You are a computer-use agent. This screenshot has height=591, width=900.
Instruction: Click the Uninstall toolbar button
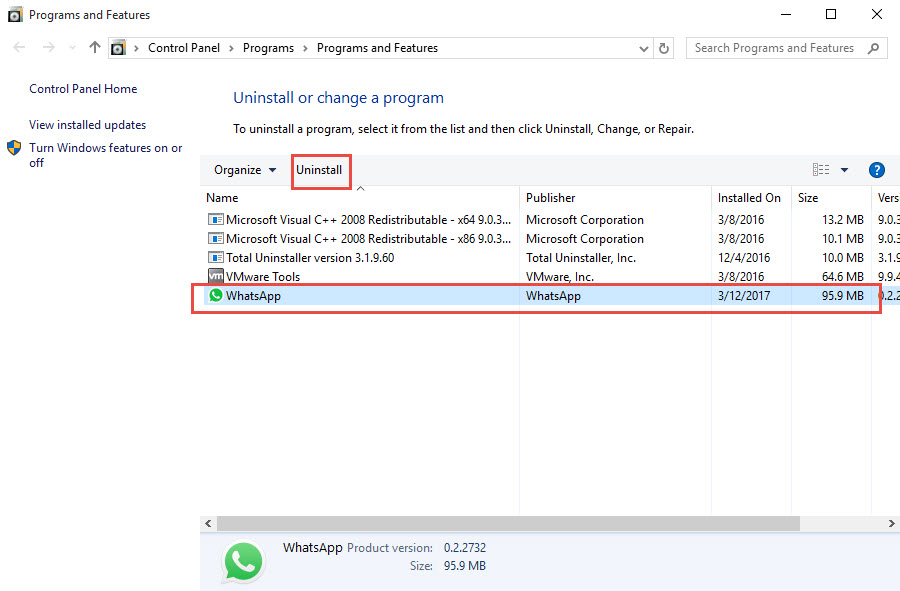click(319, 170)
